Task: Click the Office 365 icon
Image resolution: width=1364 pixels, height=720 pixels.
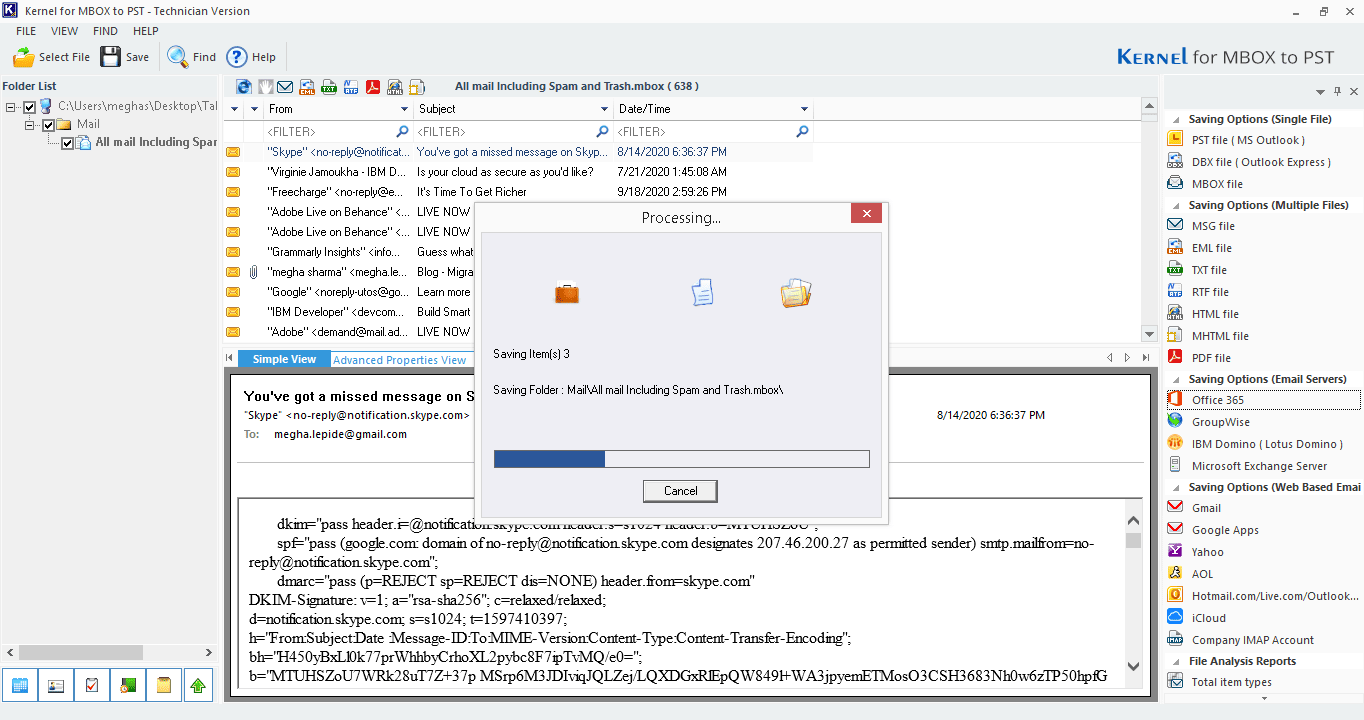Action: coord(1176,400)
